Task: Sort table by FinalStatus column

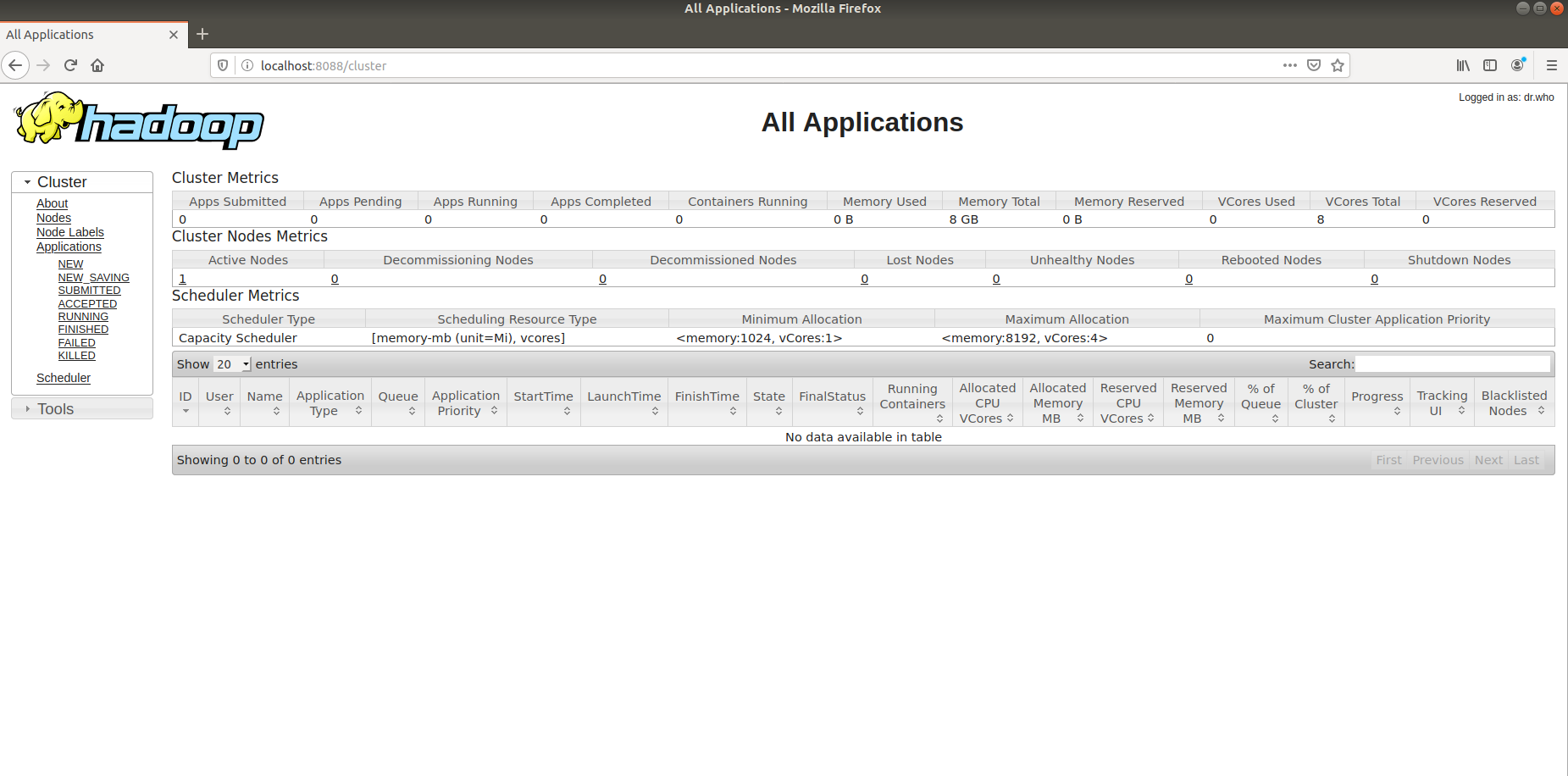Action: (833, 402)
